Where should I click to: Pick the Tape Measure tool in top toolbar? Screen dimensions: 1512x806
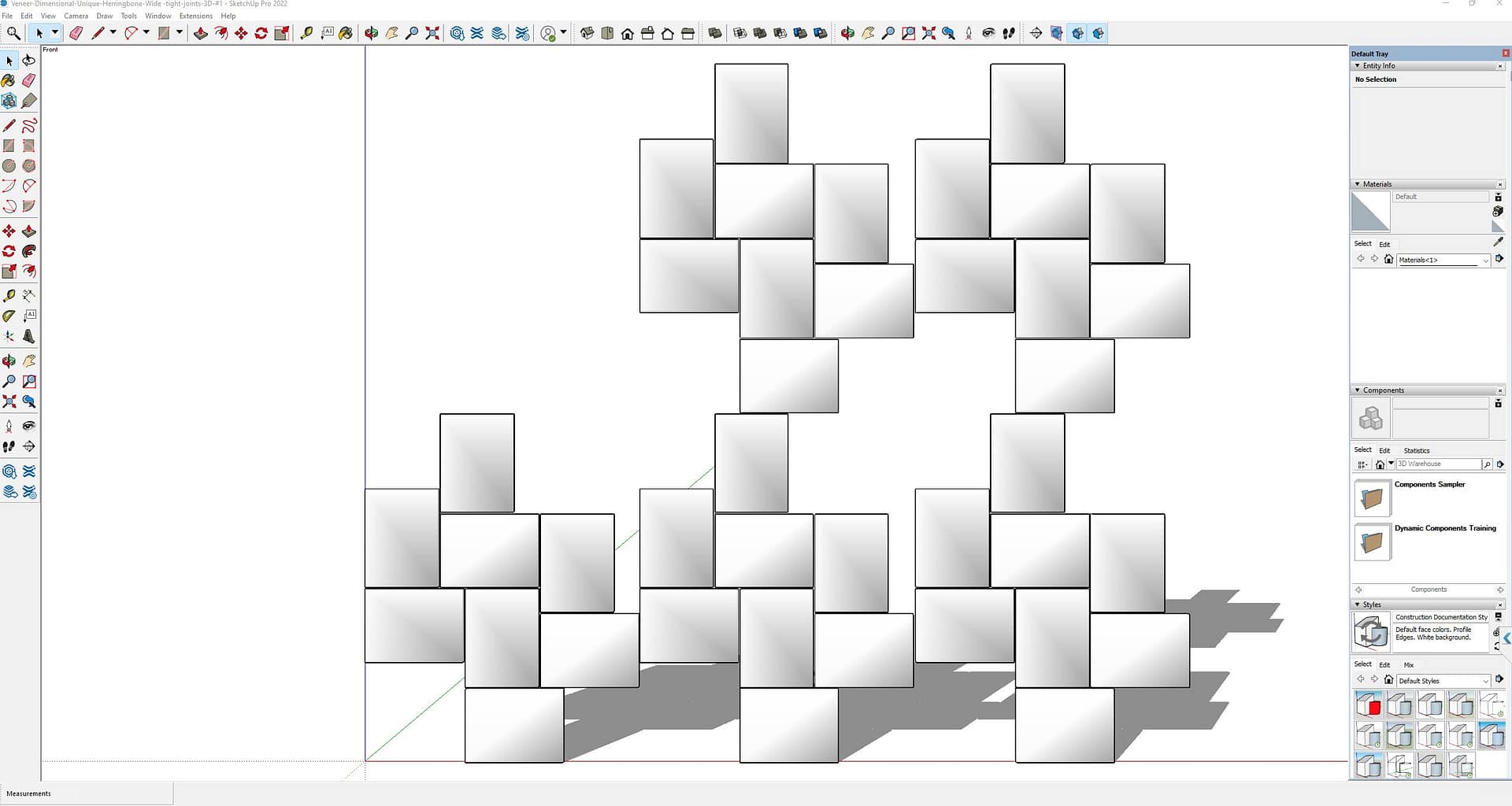click(306, 33)
